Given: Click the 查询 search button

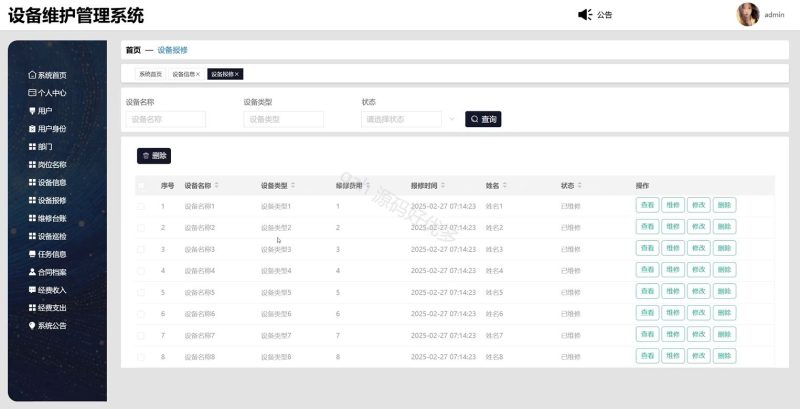Looking at the screenshot, I should (x=482, y=119).
